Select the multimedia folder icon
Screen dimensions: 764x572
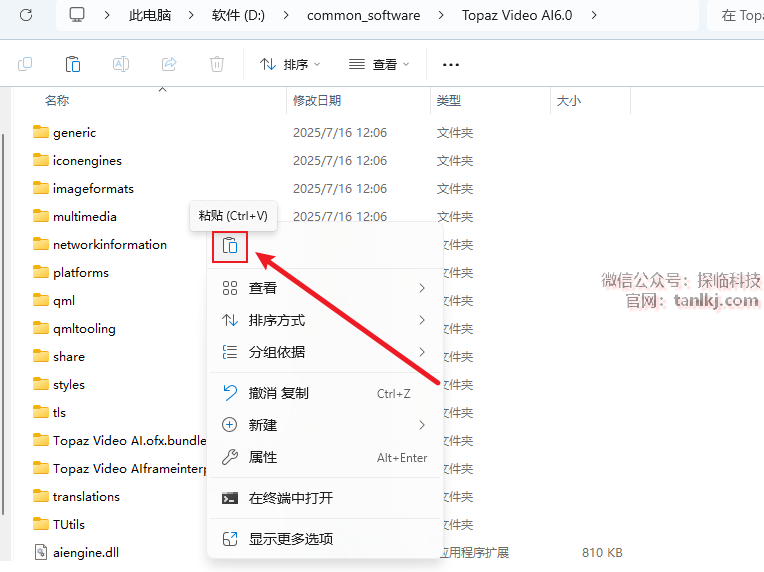click(x=41, y=216)
